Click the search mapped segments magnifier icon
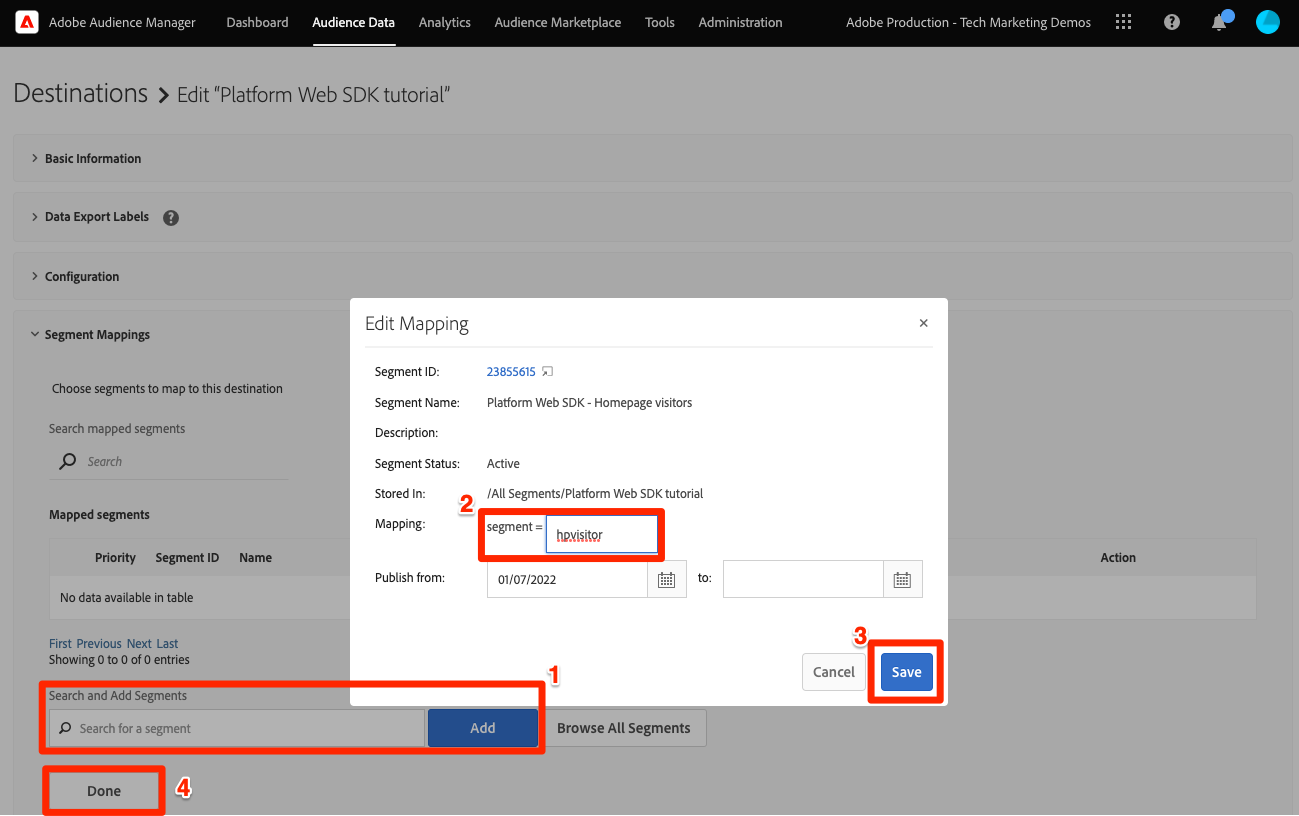This screenshot has width=1299, height=816. (x=67, y=461)
